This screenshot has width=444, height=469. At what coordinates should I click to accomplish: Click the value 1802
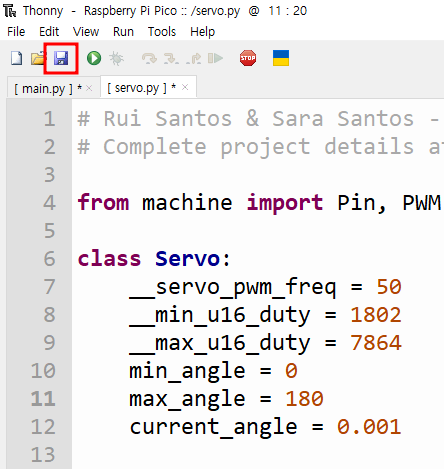[x=376, y=315]
